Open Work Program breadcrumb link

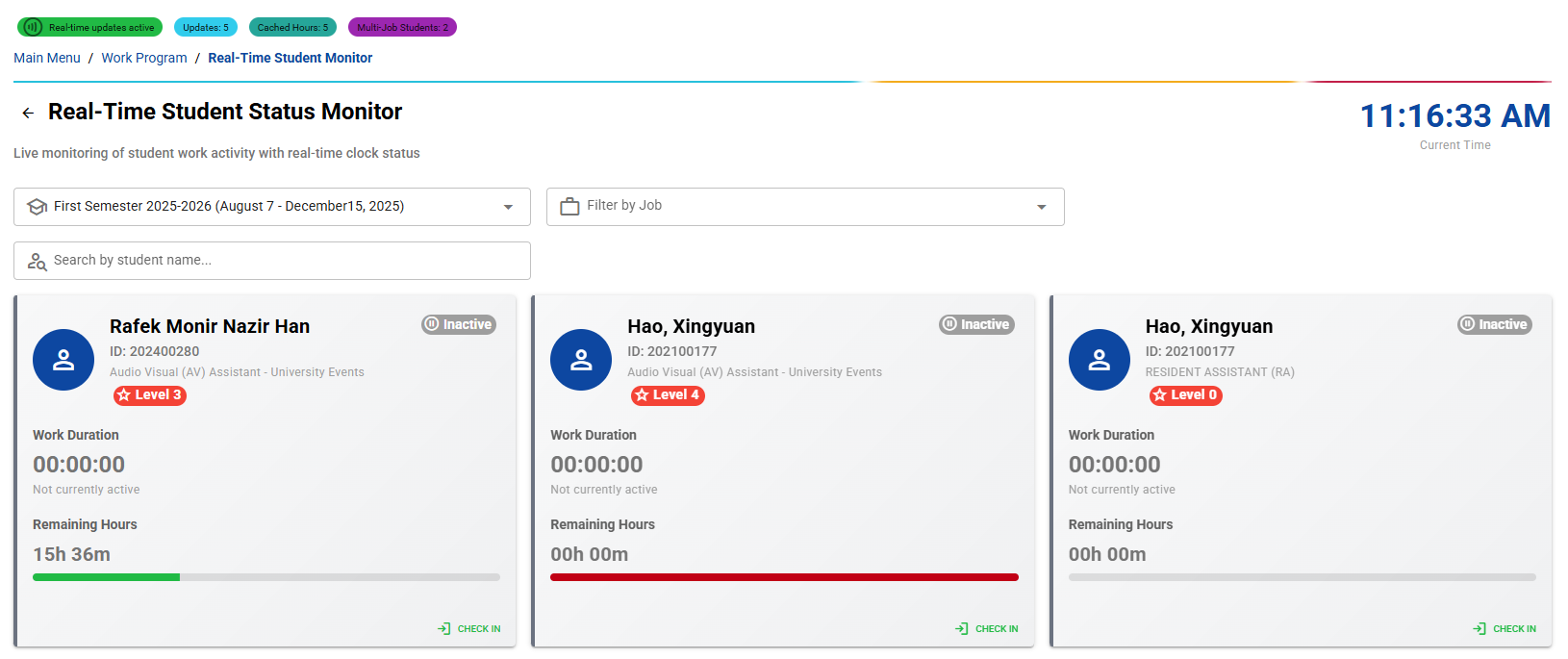pyautogui.click(x=144, y=58)
